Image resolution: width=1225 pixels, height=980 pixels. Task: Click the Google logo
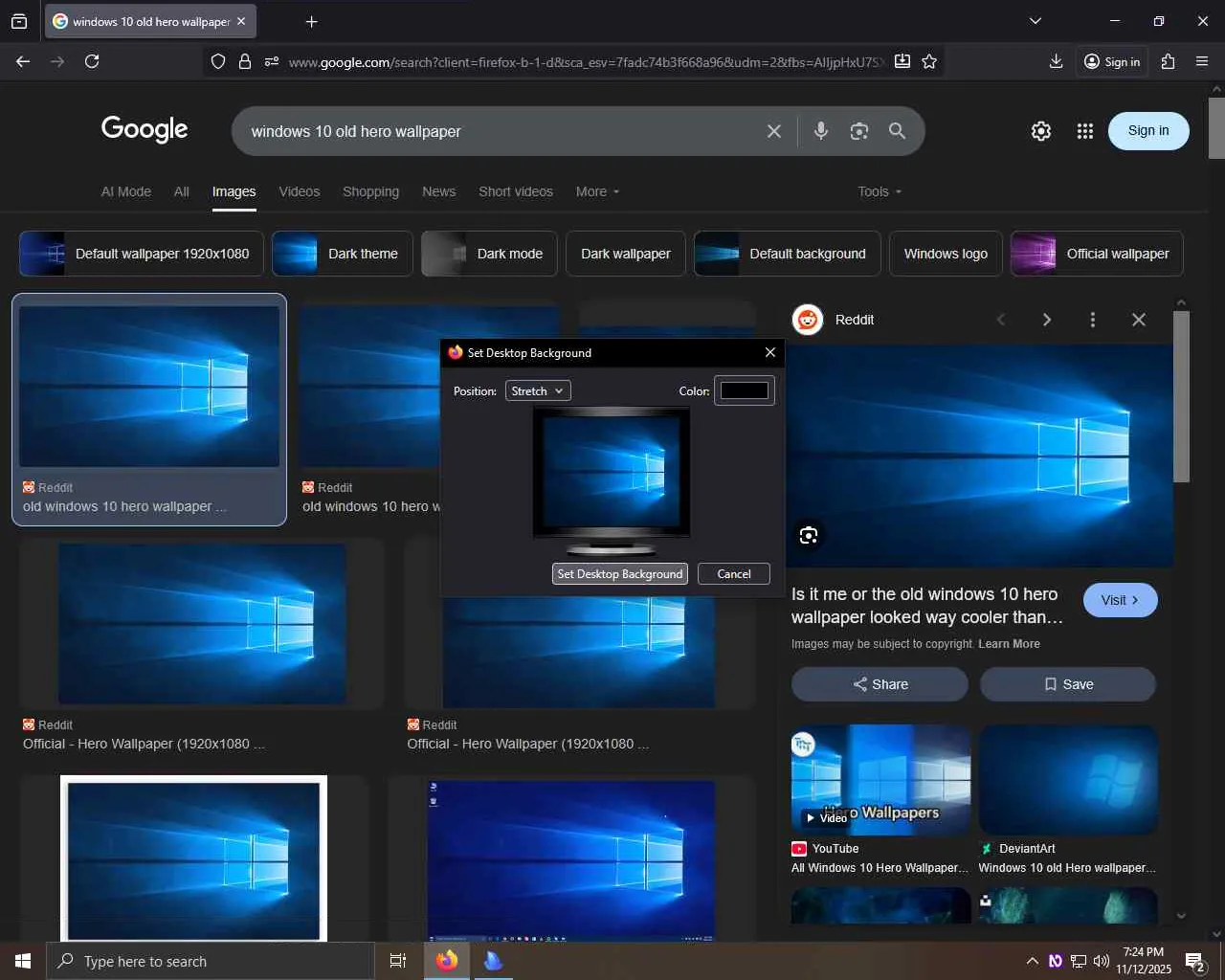pos(145,129)
